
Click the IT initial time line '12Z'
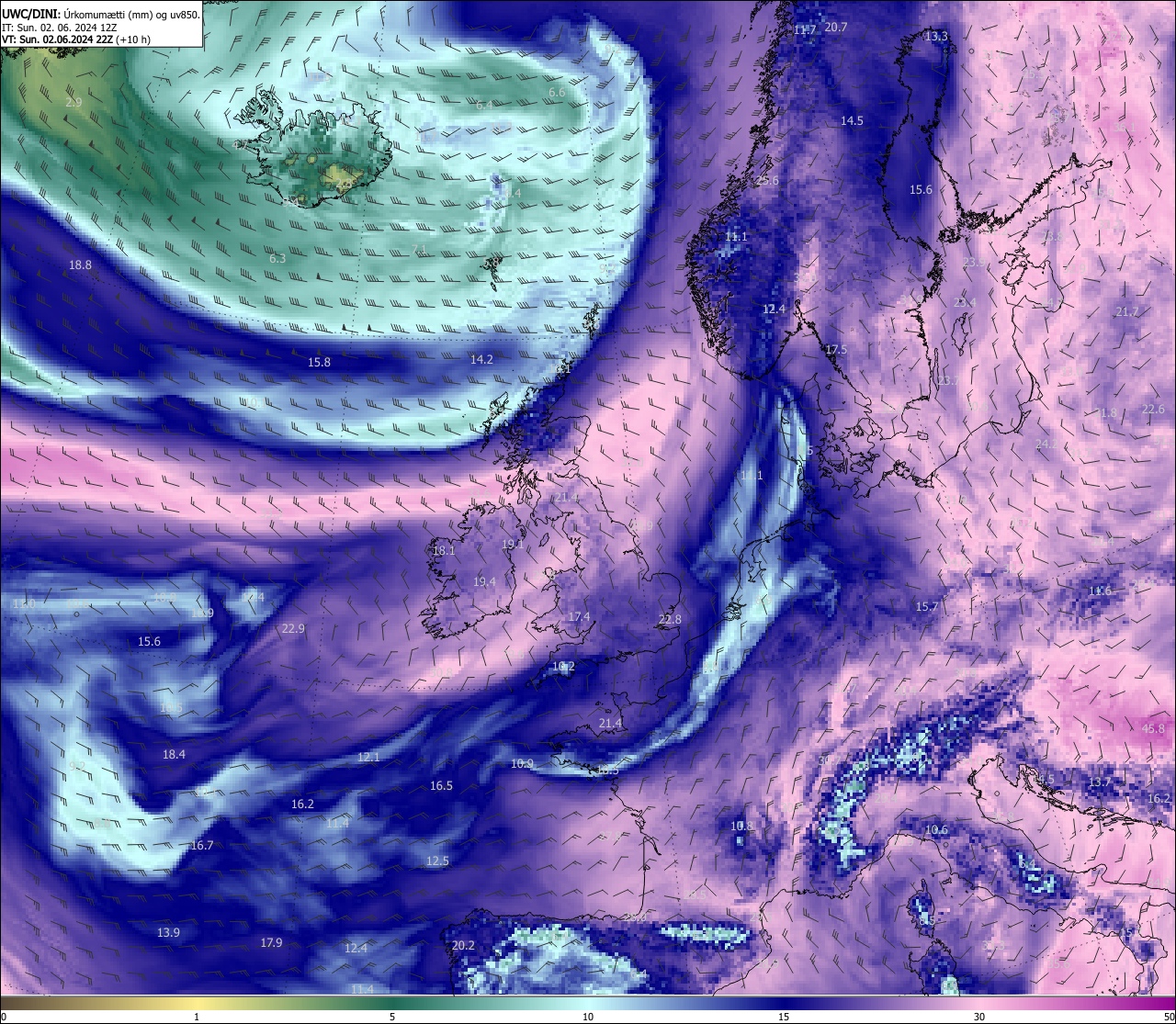107,28
